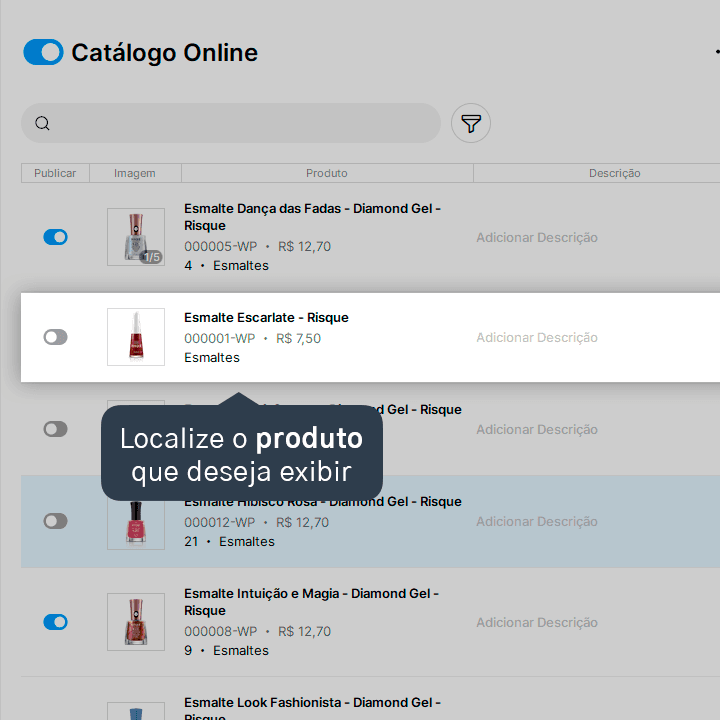The height and width of the screenshot is (720, 720).
Task: Select product name Esmalte Look Fashionista
Action: (312, 710)
